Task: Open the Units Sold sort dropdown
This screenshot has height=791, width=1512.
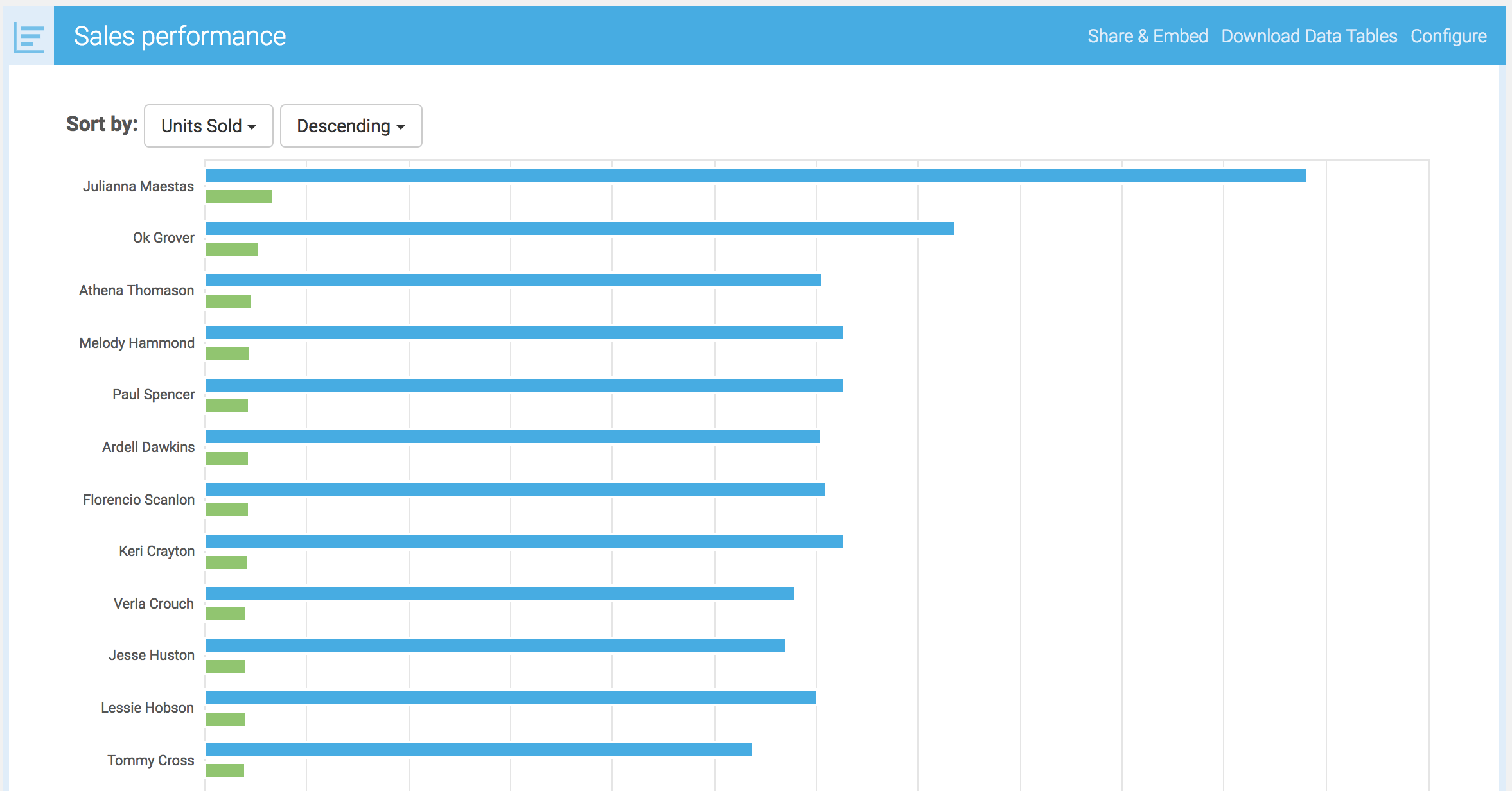Action: (208, 126)
